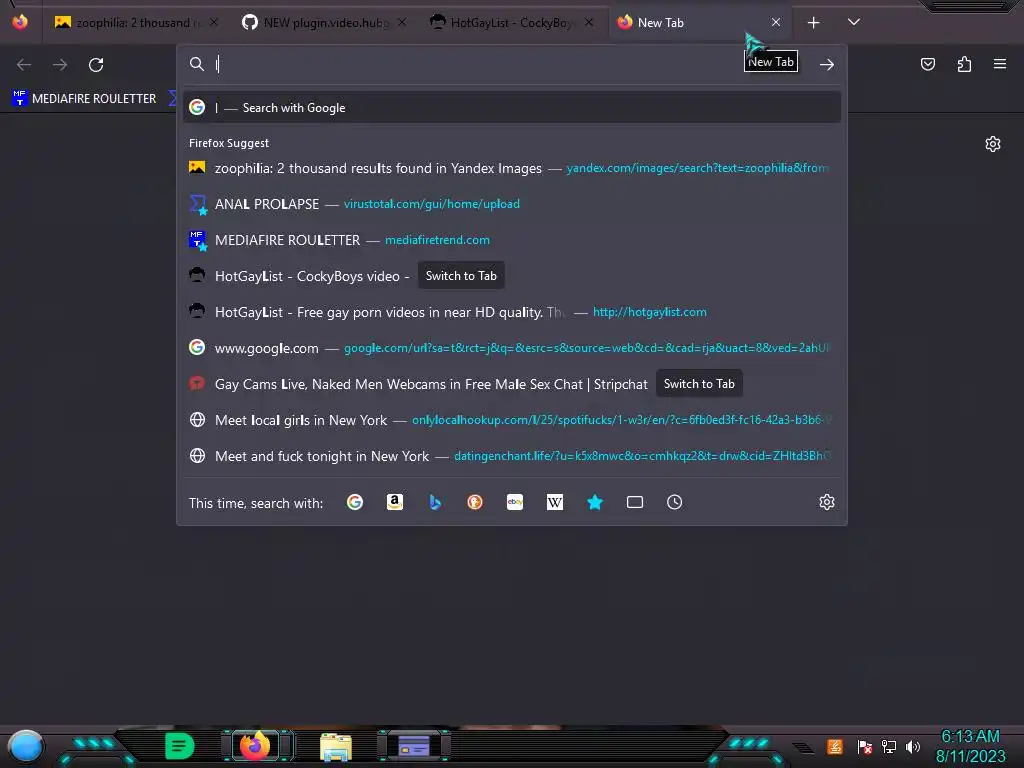Switch to the HotGayList CockyBoys tab

coord(511,22)
